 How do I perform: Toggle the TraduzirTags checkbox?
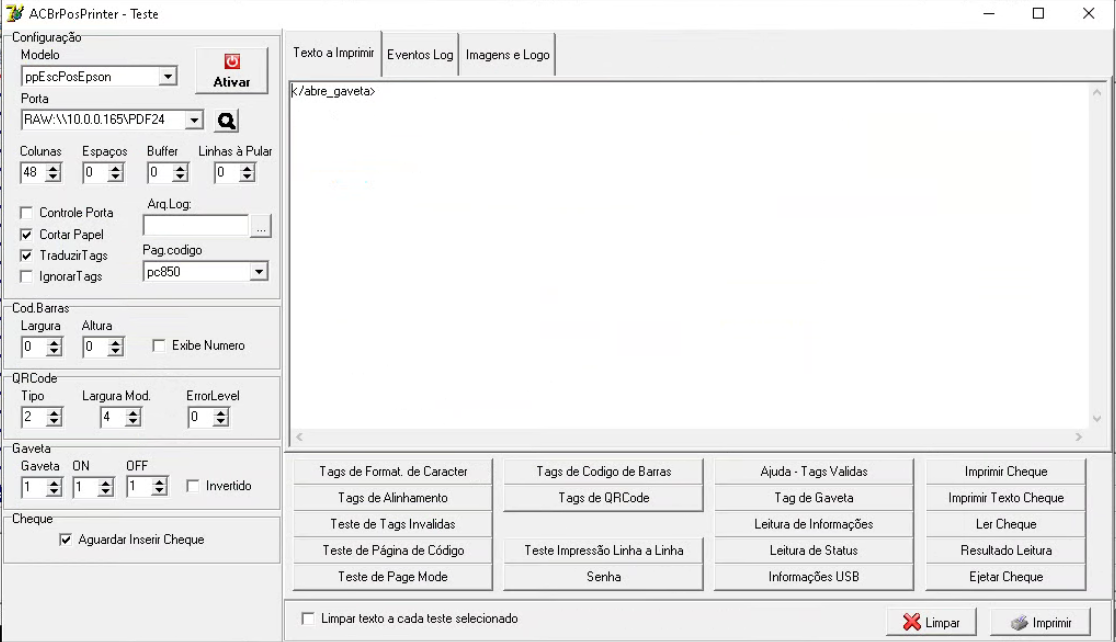point(26,255)
